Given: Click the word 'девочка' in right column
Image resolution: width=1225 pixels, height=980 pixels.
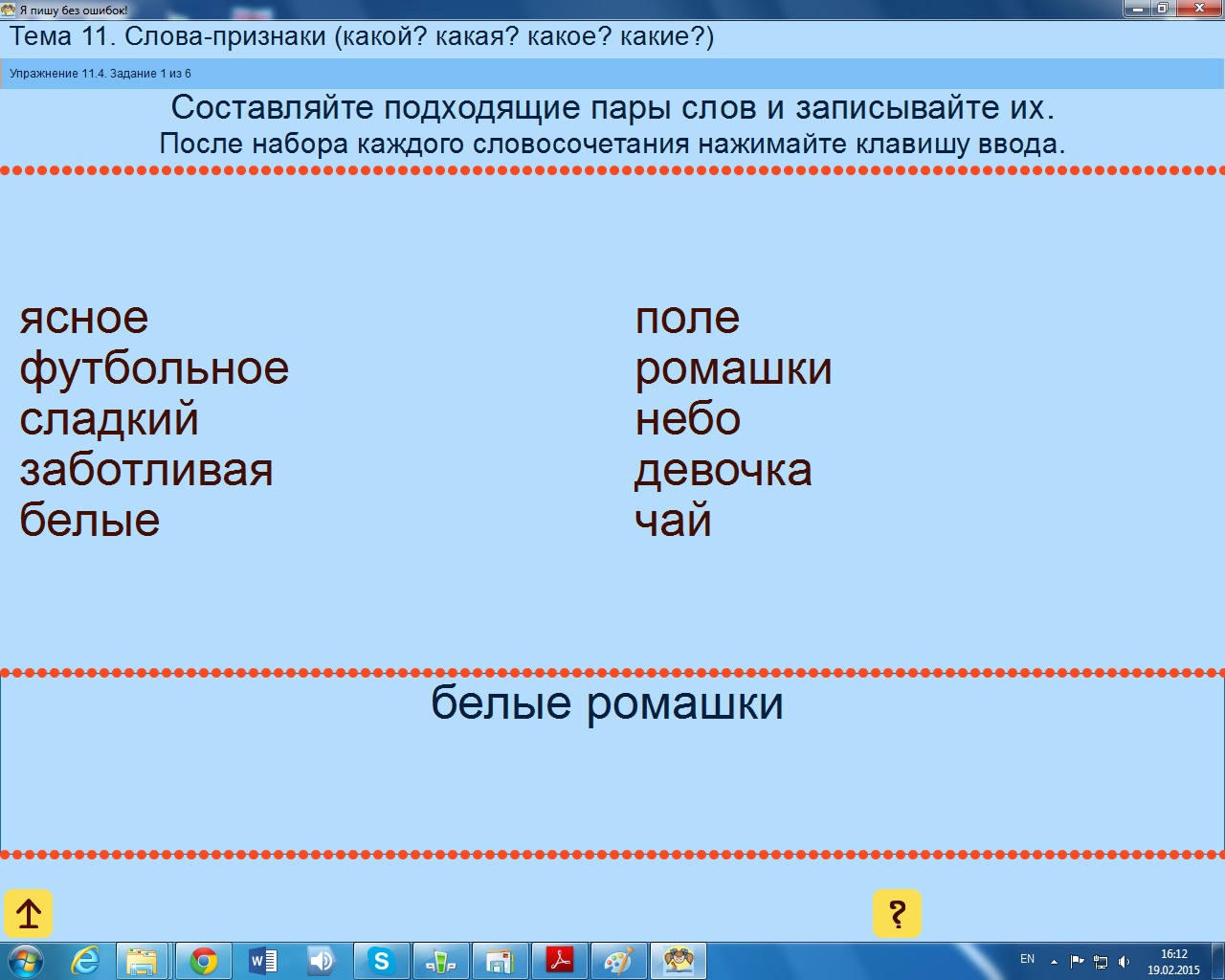Looking at the screenshot, I should pos(724,470).
